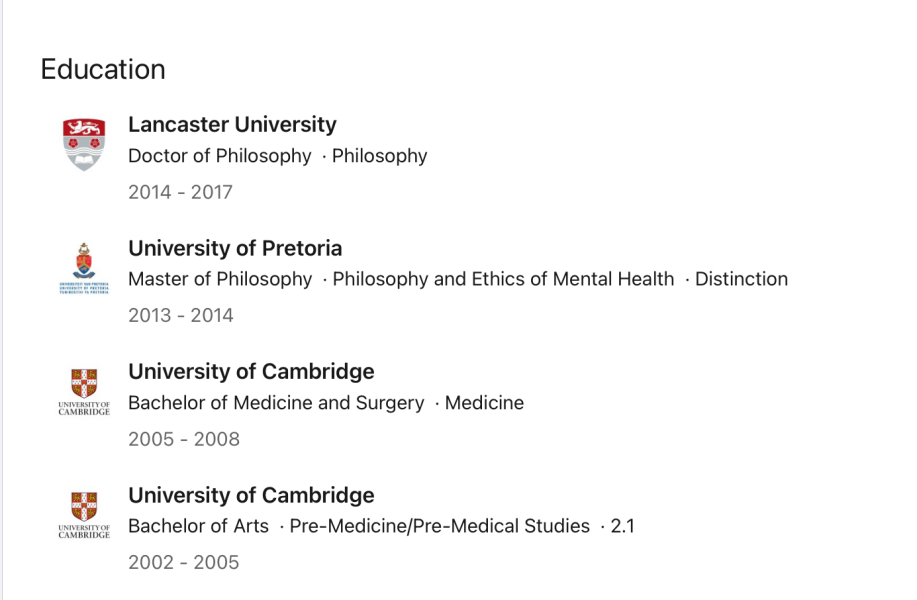Click the Distinction grade label
The width and height of the screenshot is (917, 600).
click(741, 279)
